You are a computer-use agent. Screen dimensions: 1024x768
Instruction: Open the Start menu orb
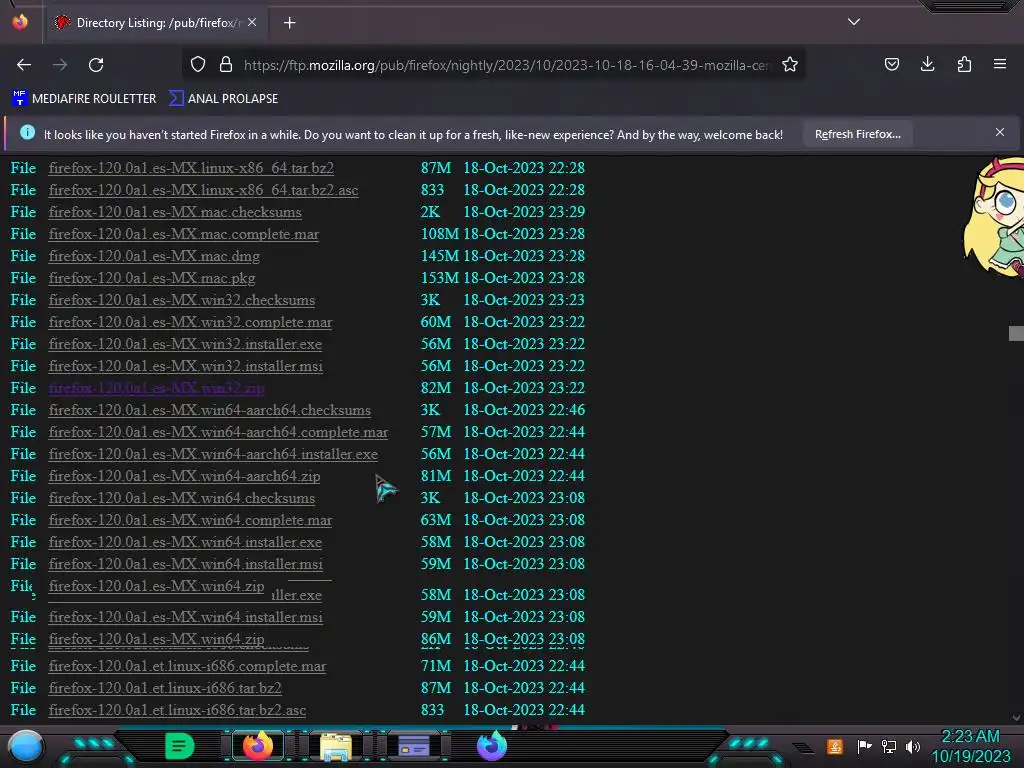(x=26, y=747)
